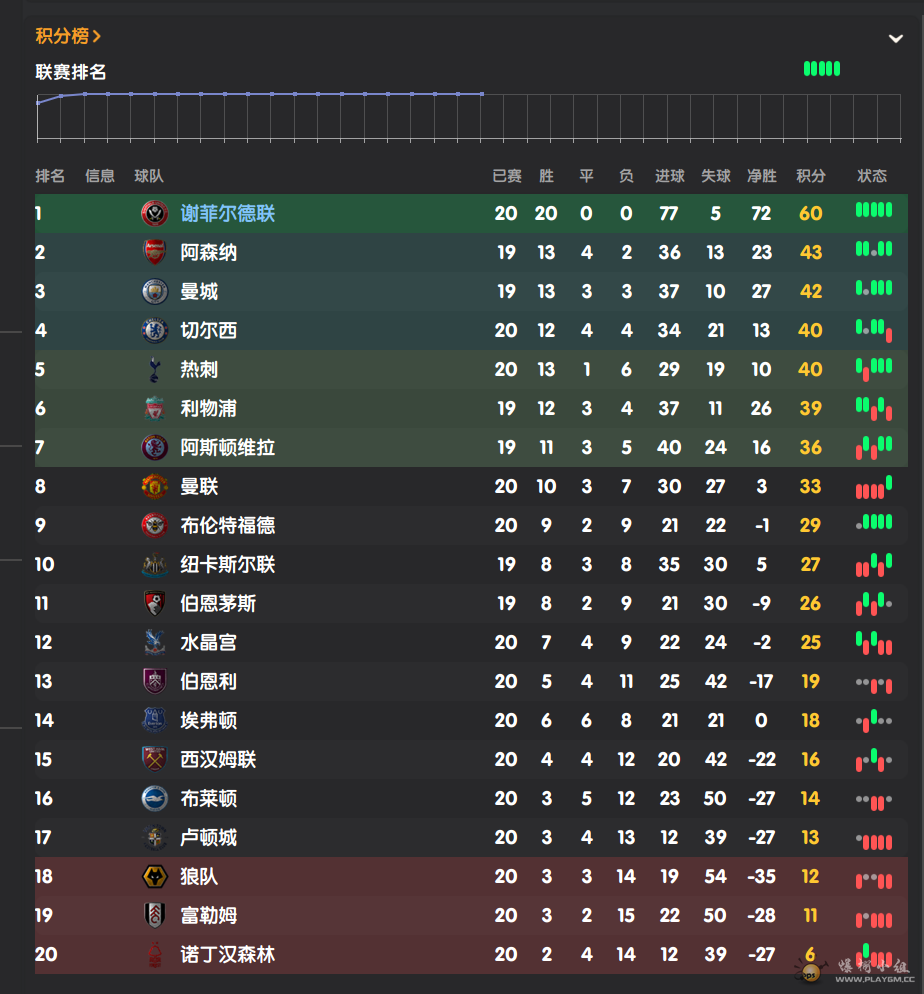
Task: Click the Manchester City badge icon
Action: (155, 291)
